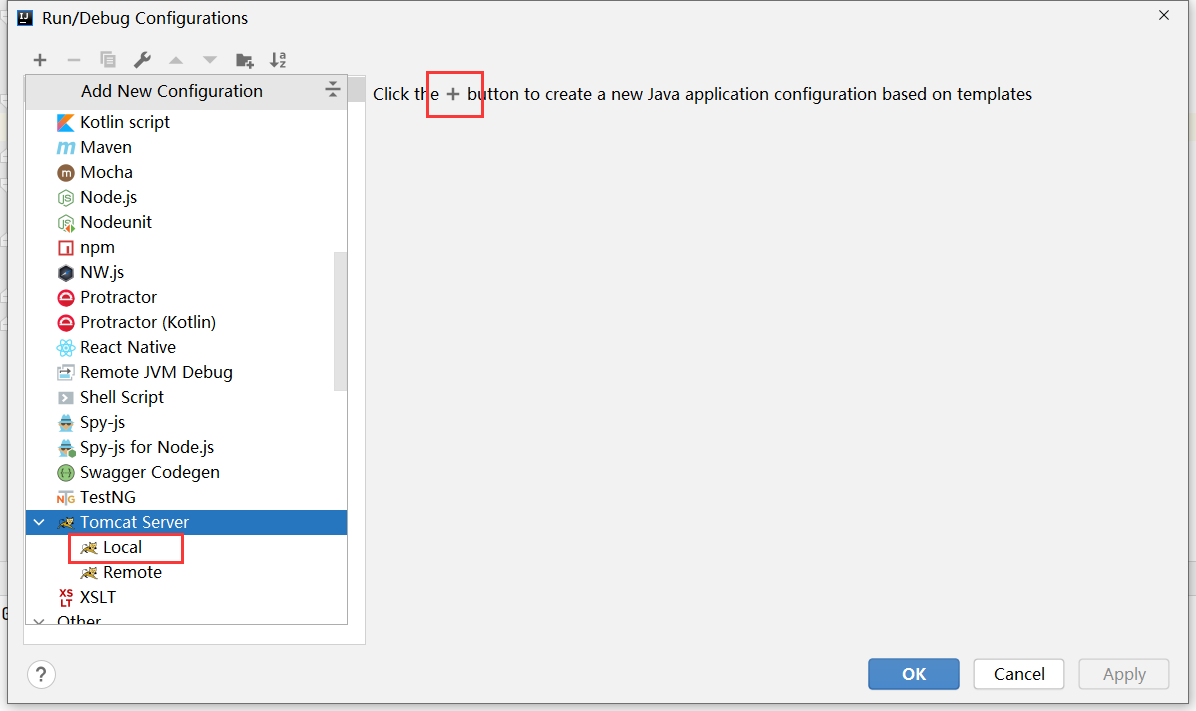Collapse the Tomcat Server node
Viewport: 1196px width, 711px height.
point(39,523)
